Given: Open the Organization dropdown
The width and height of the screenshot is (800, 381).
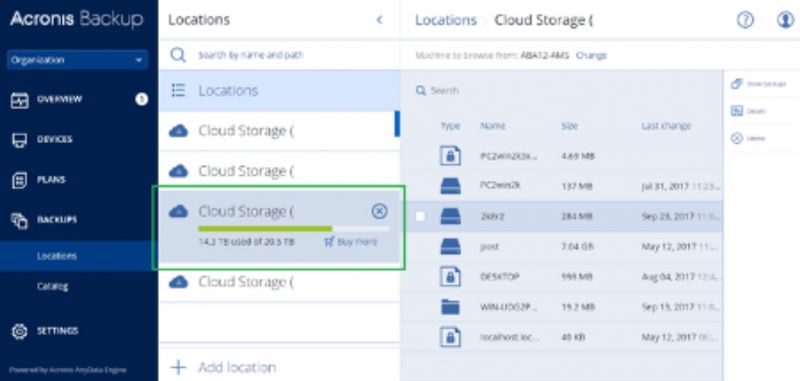Looking at the screenshot, I should coord(78,60).
